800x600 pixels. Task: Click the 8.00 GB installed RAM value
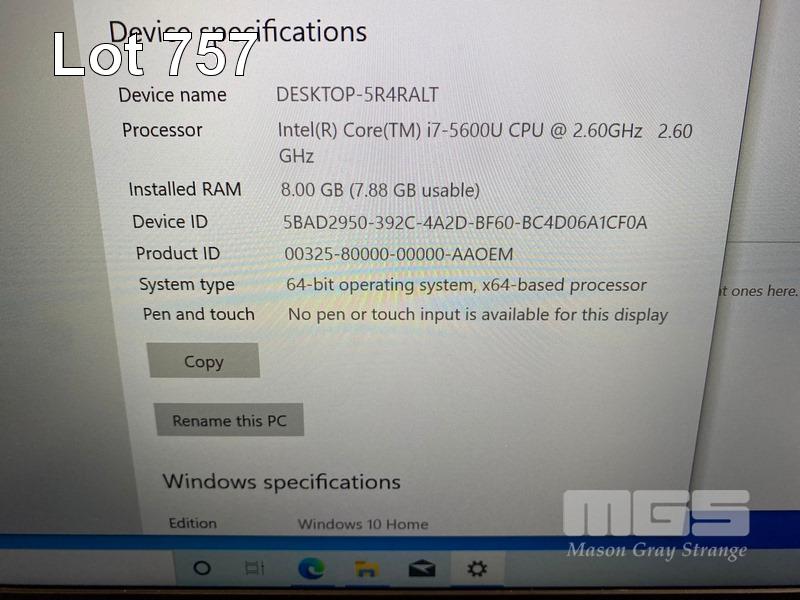[380, 190]
